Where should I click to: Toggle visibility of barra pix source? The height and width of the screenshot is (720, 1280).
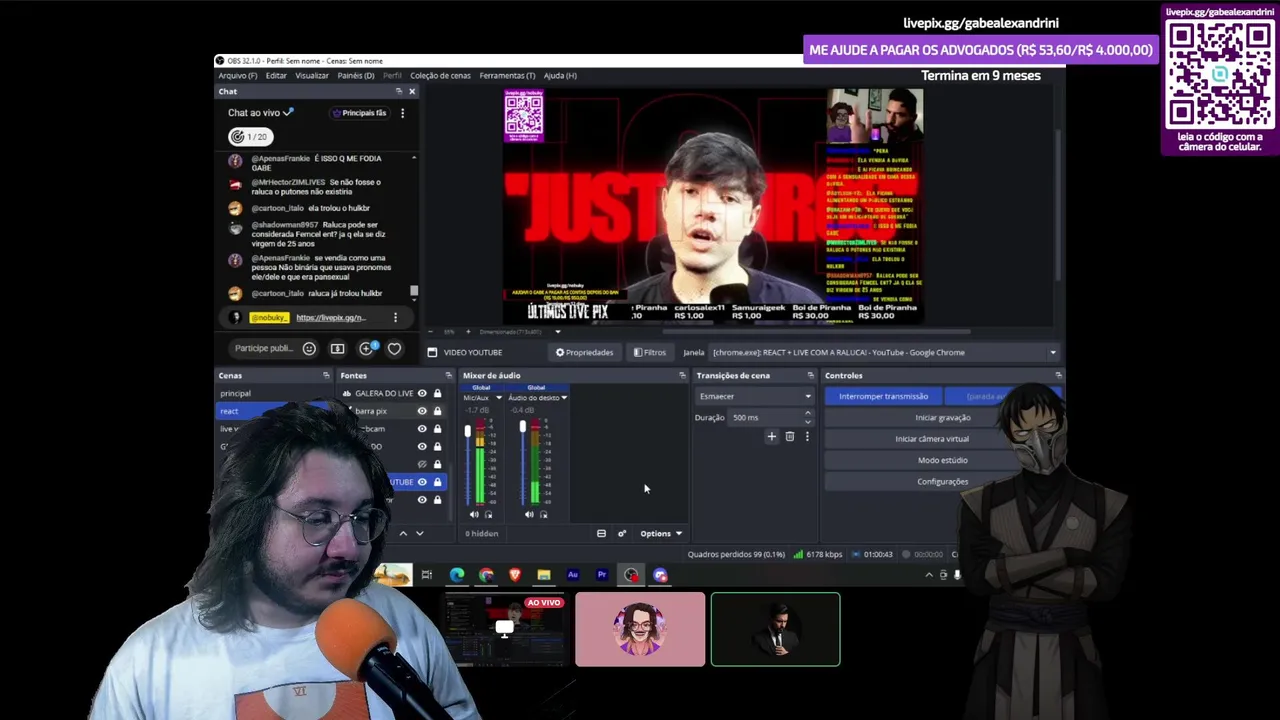pos(422,411)
